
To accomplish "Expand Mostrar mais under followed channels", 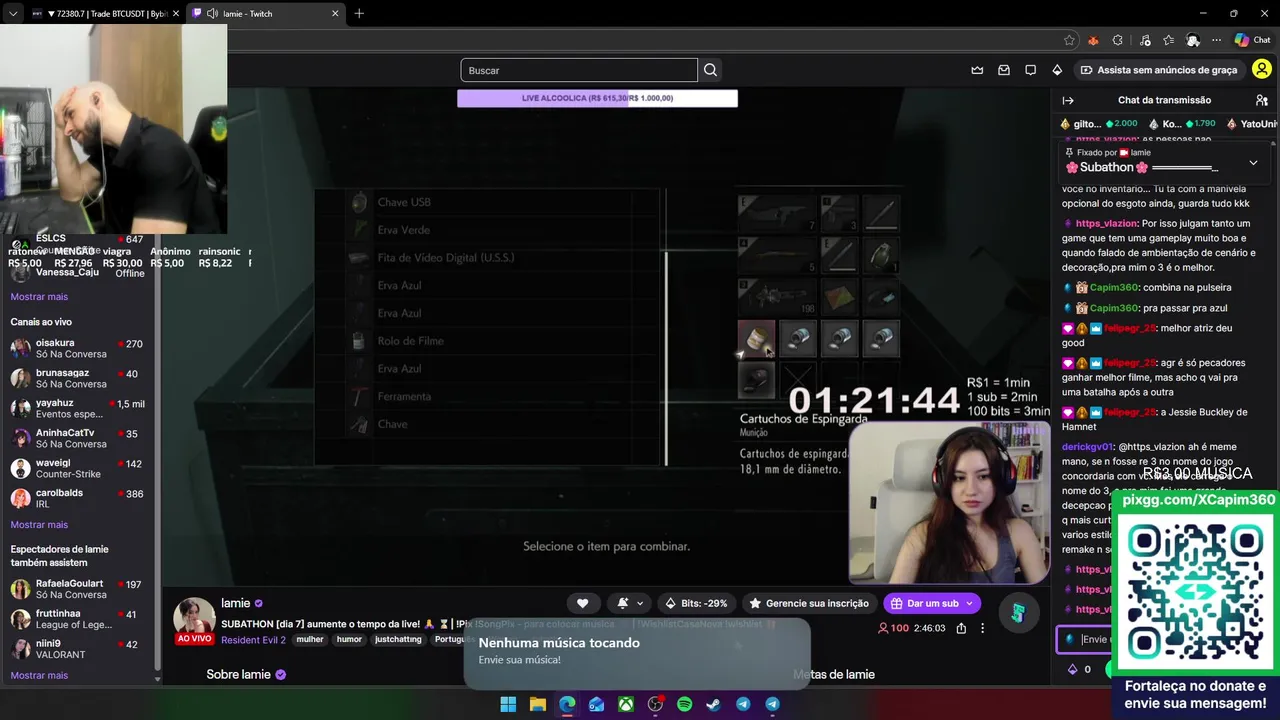I will coord(39,297).
